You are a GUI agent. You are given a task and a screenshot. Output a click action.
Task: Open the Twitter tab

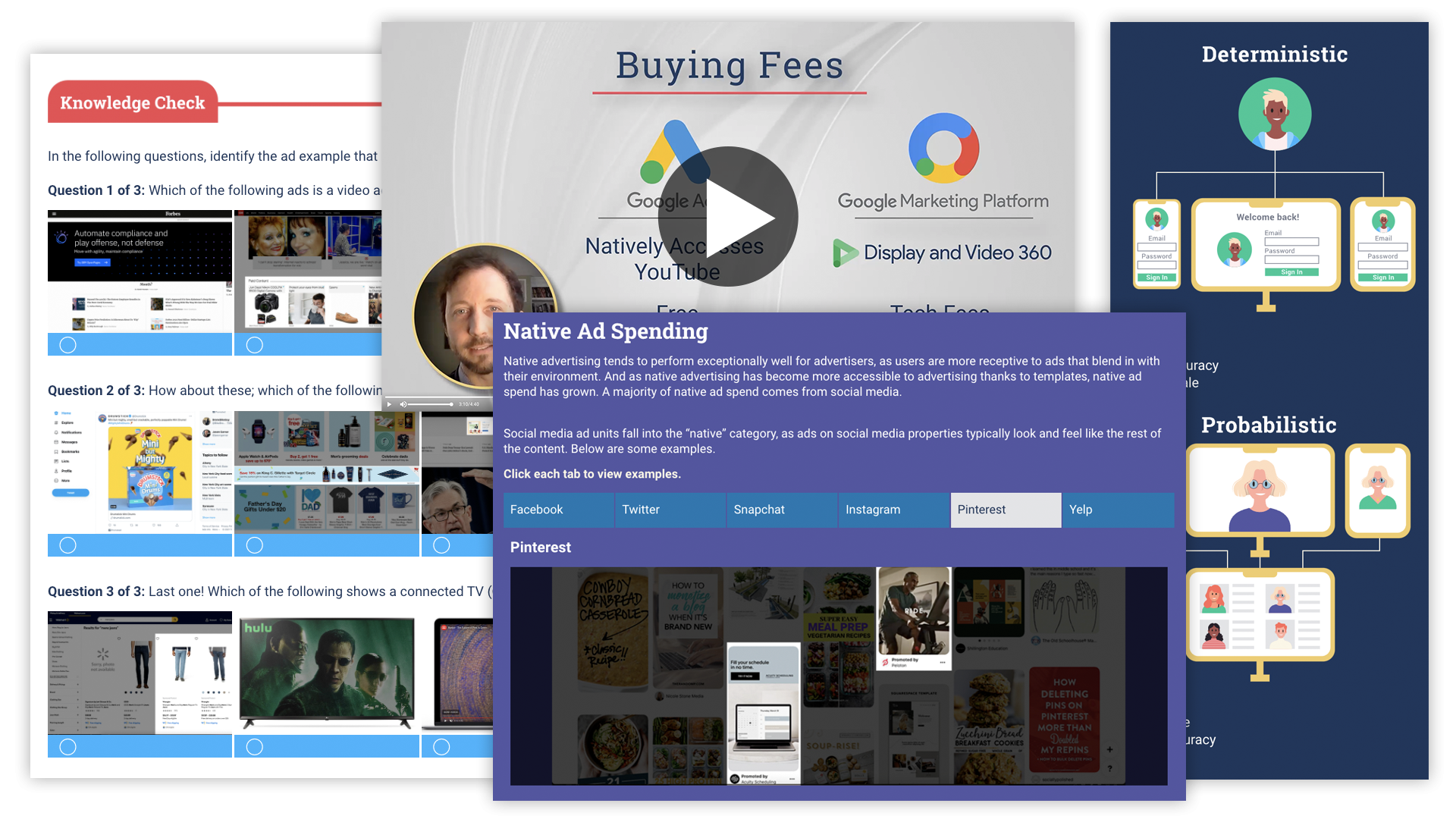(x=670, y=510)
